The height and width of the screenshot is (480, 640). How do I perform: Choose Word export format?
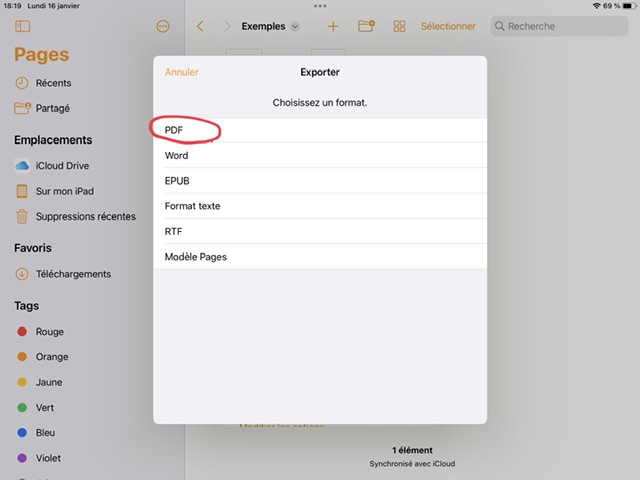click(x=320, y=156)
